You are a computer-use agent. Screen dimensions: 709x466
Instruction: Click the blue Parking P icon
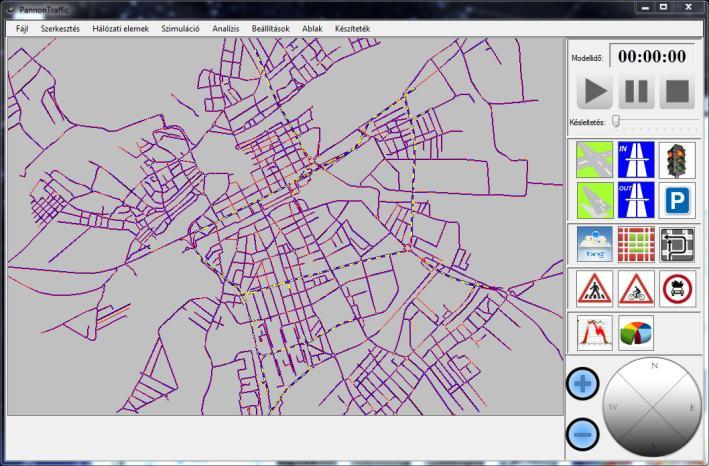677,200
